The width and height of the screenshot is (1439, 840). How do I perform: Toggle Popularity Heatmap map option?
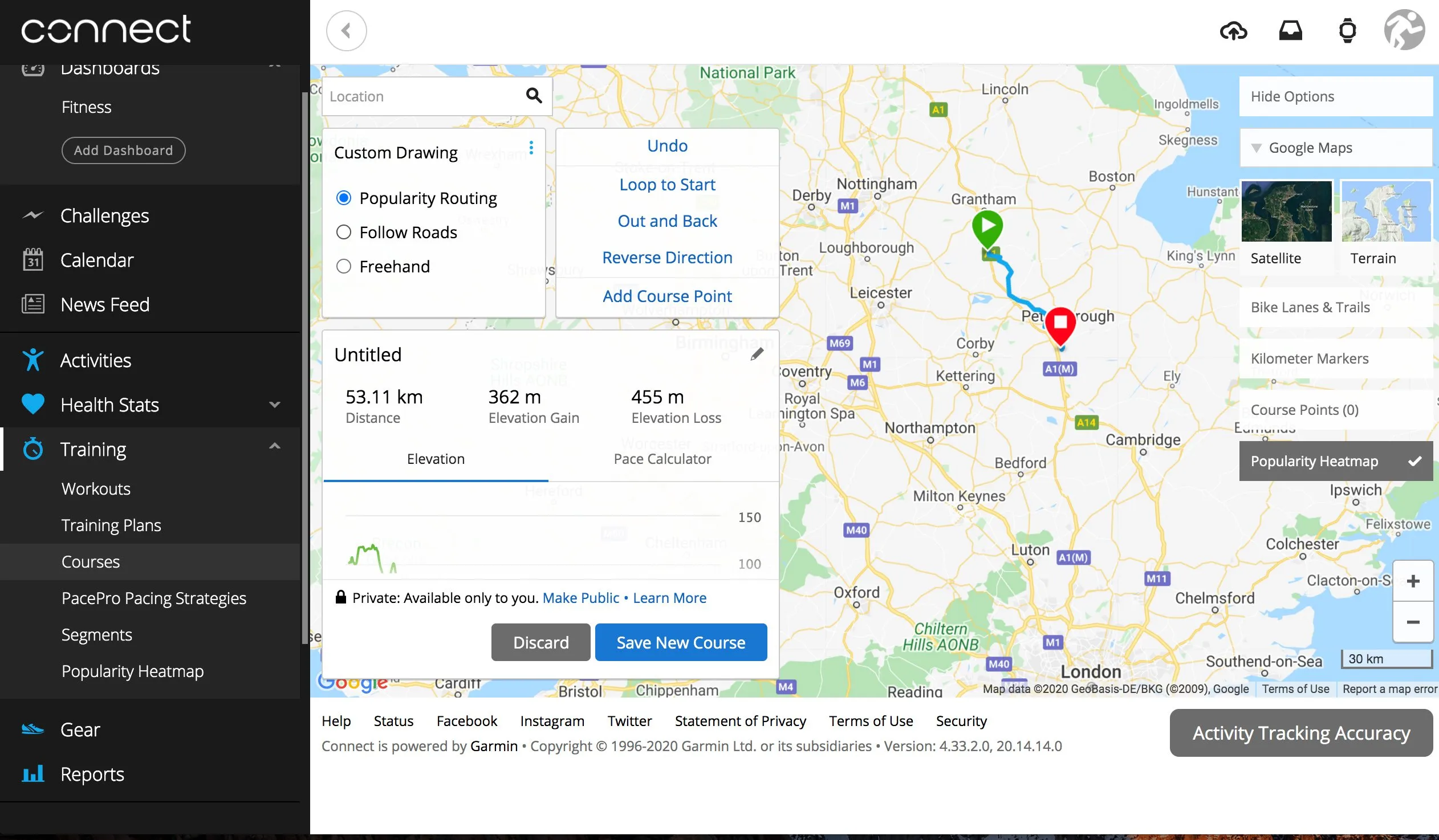click(x=1336, y=461)
